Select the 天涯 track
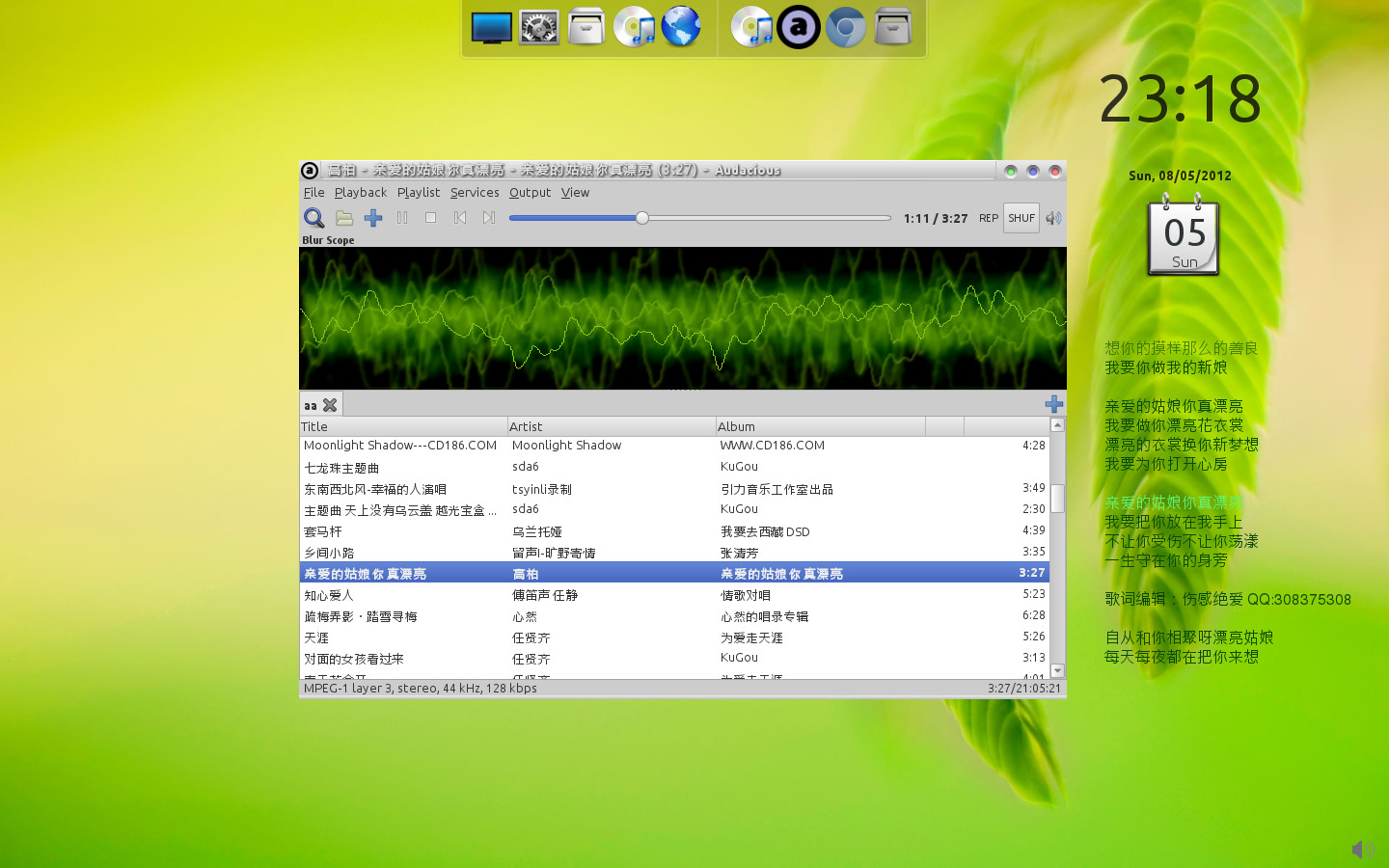 point(674,637)
